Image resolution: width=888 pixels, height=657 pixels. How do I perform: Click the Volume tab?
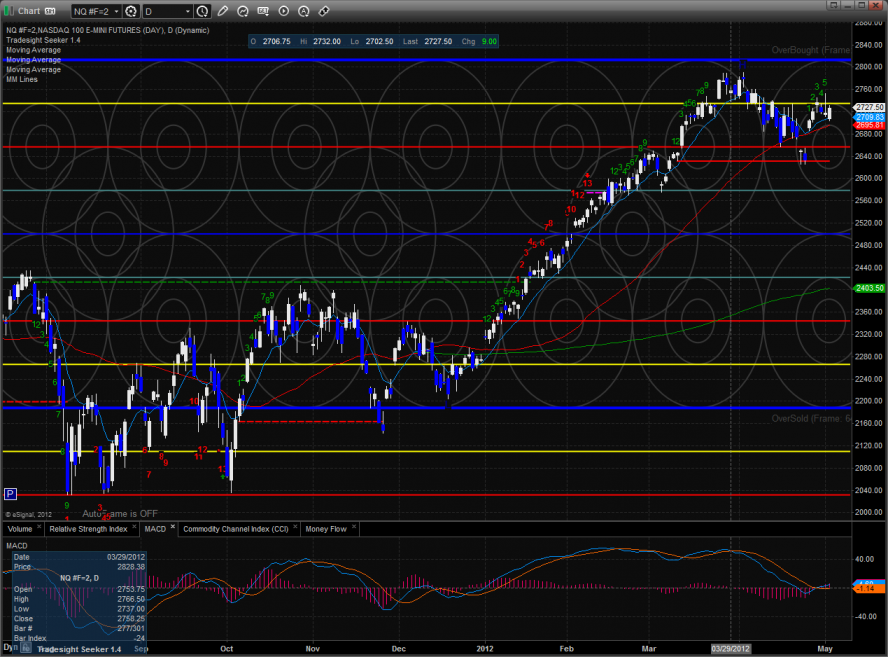(20, 528)
